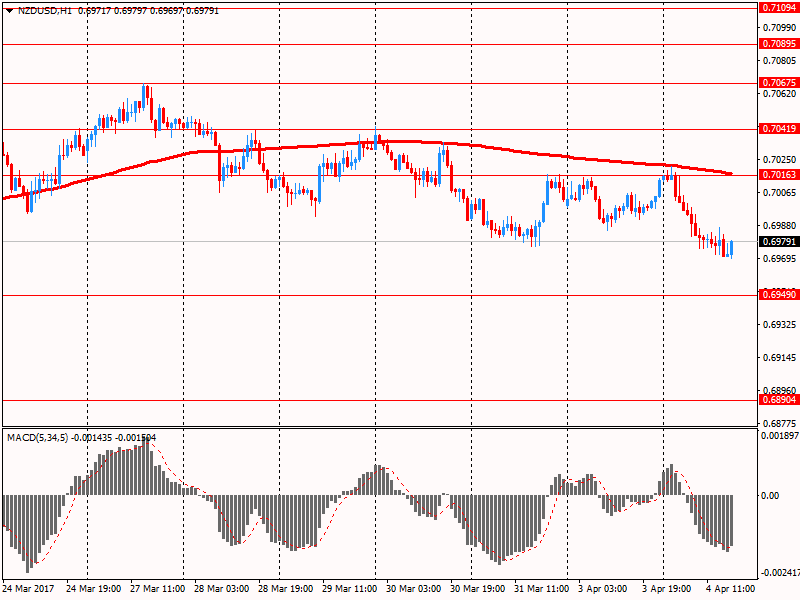Click the 0.69695 price axis label
800x600 pixels.
click(780, 259)
